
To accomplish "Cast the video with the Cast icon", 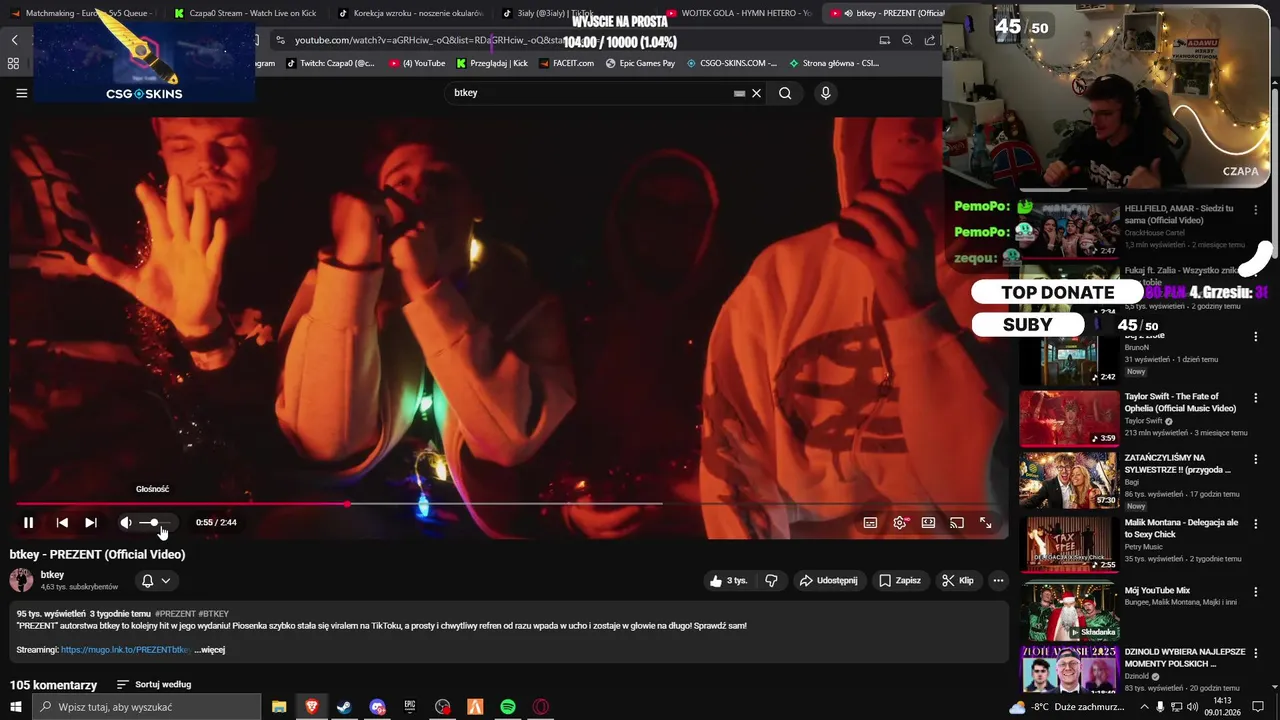I will (x=957, y=522).
